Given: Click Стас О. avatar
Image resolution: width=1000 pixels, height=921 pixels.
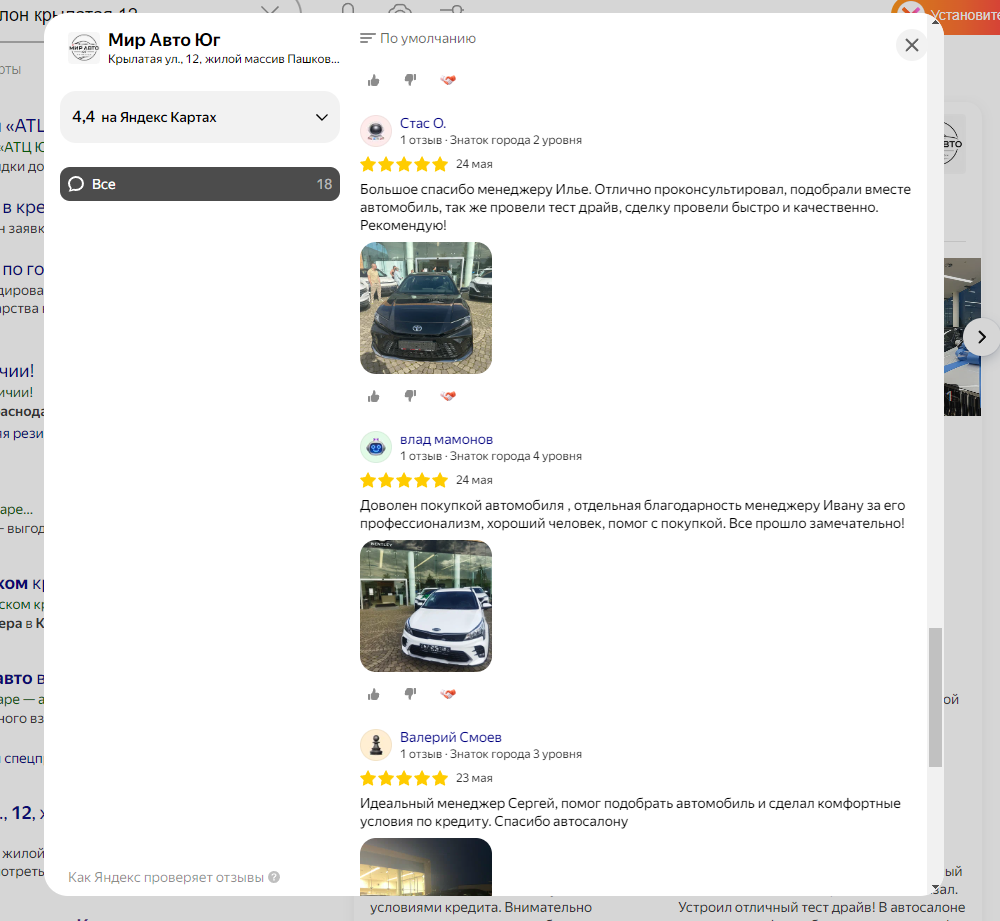Looking at the screenshot, I should click(376, 131).
